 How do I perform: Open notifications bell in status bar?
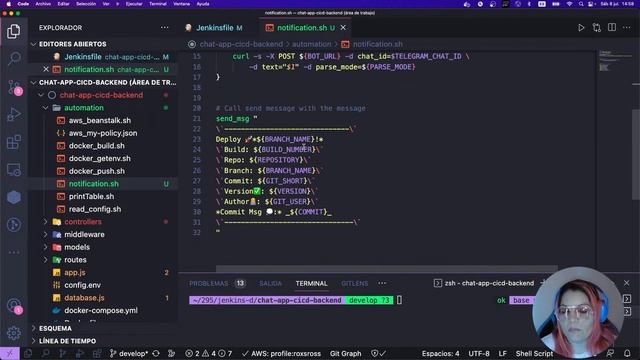[627, 353]
